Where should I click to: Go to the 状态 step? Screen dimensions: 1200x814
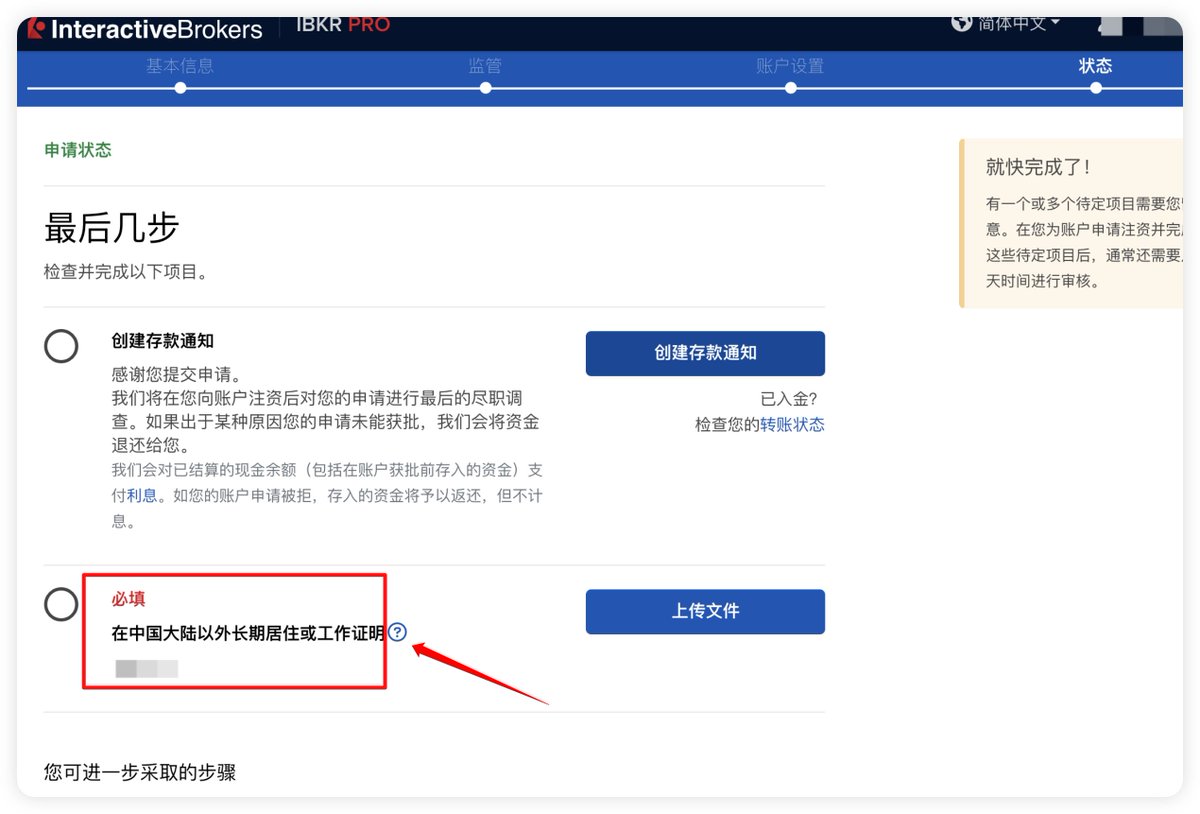(1095, 66)
